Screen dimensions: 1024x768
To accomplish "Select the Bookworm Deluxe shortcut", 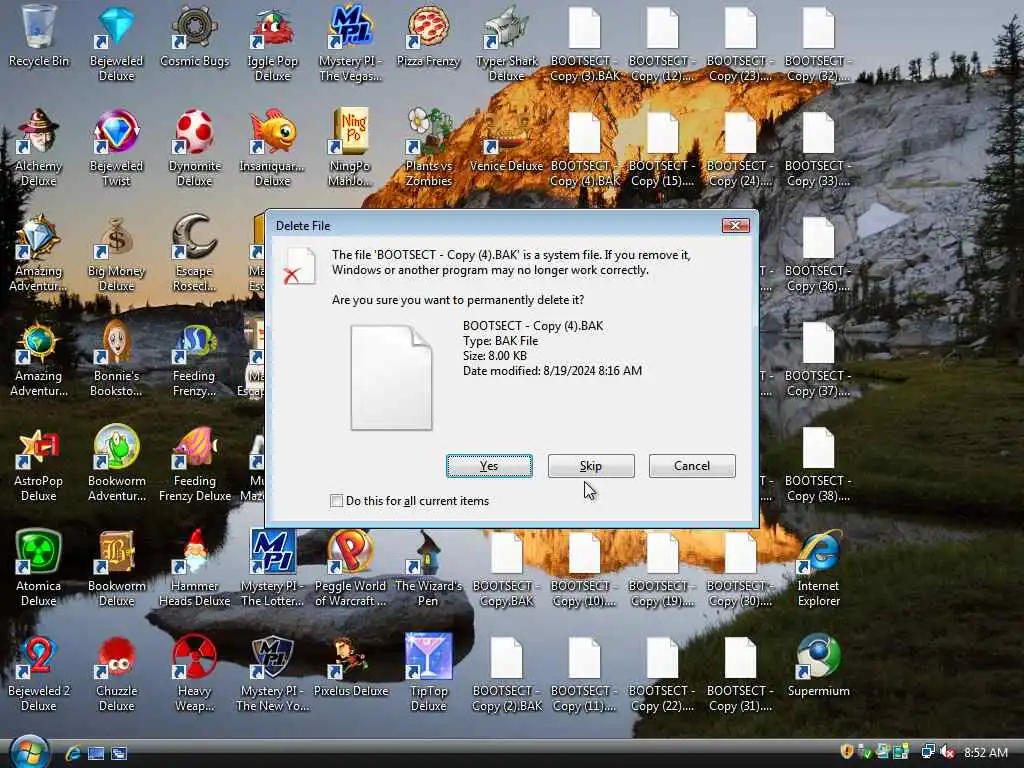I will click(116, 568).
